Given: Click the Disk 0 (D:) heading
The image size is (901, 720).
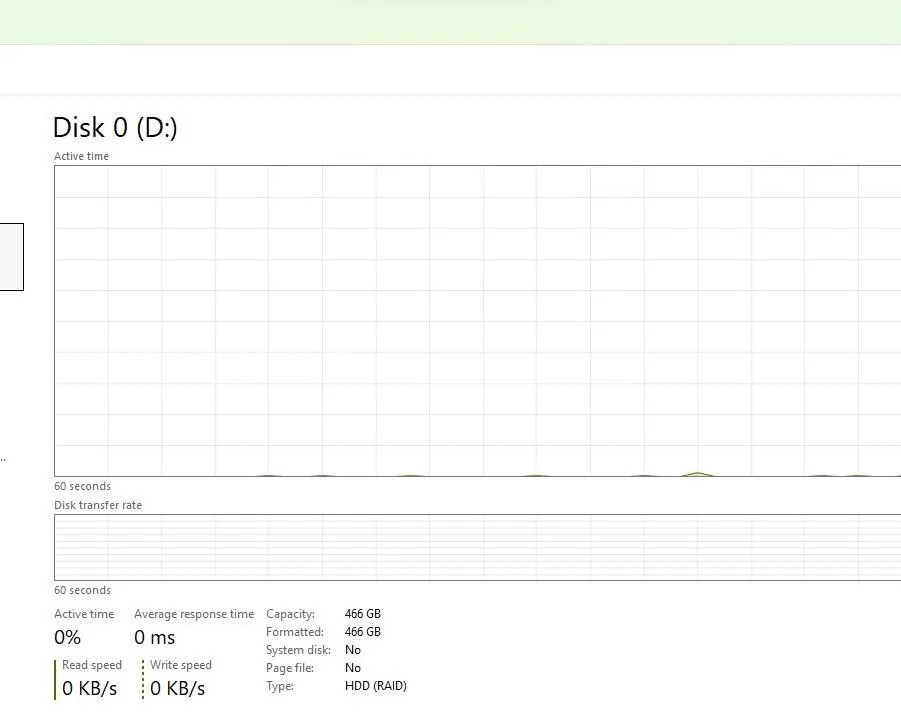Looking at the screenshot, I should coord(115,127).
